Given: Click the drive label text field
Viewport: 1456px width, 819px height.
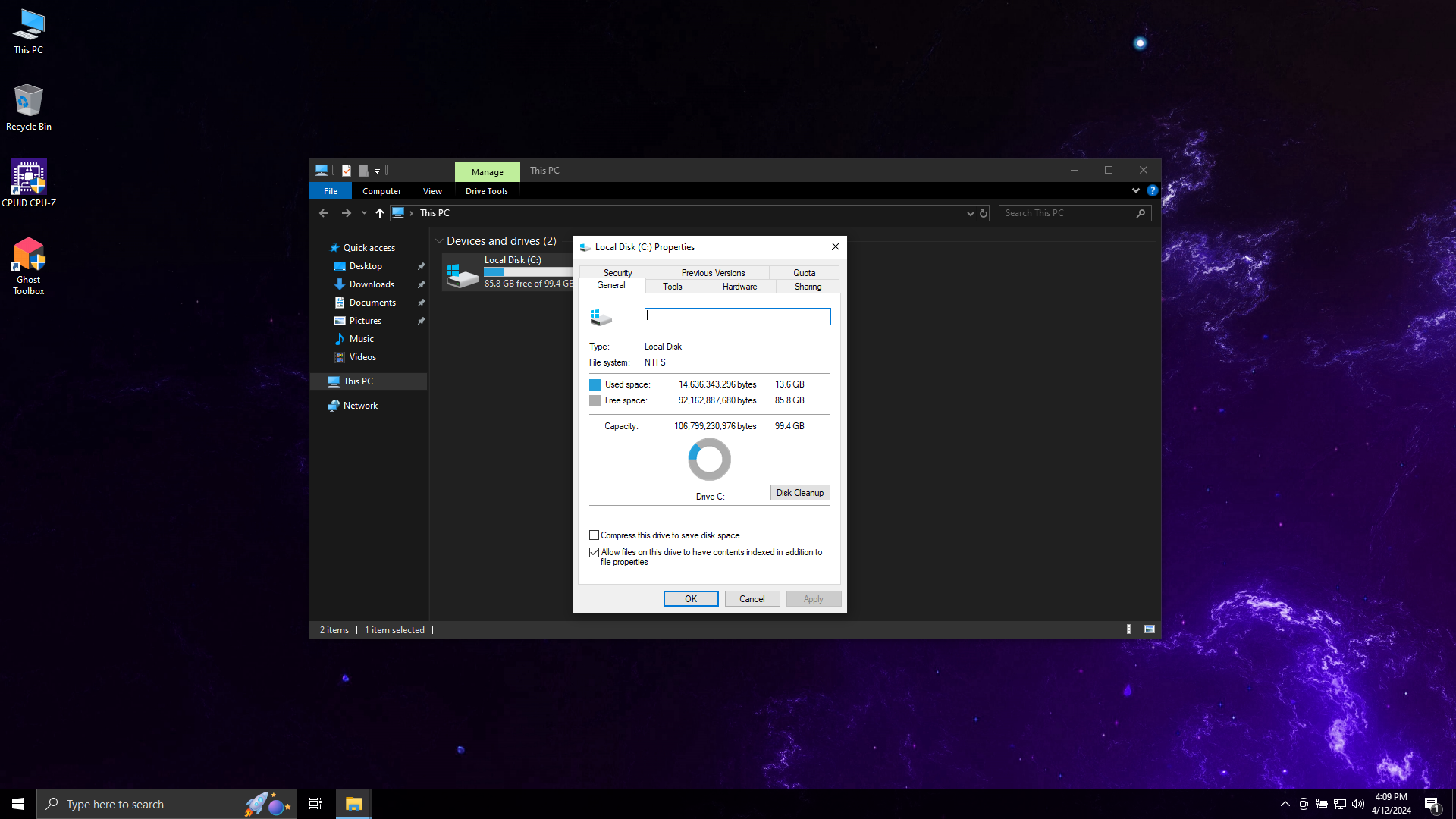Looking at the screenshot, I should point(737,316).
